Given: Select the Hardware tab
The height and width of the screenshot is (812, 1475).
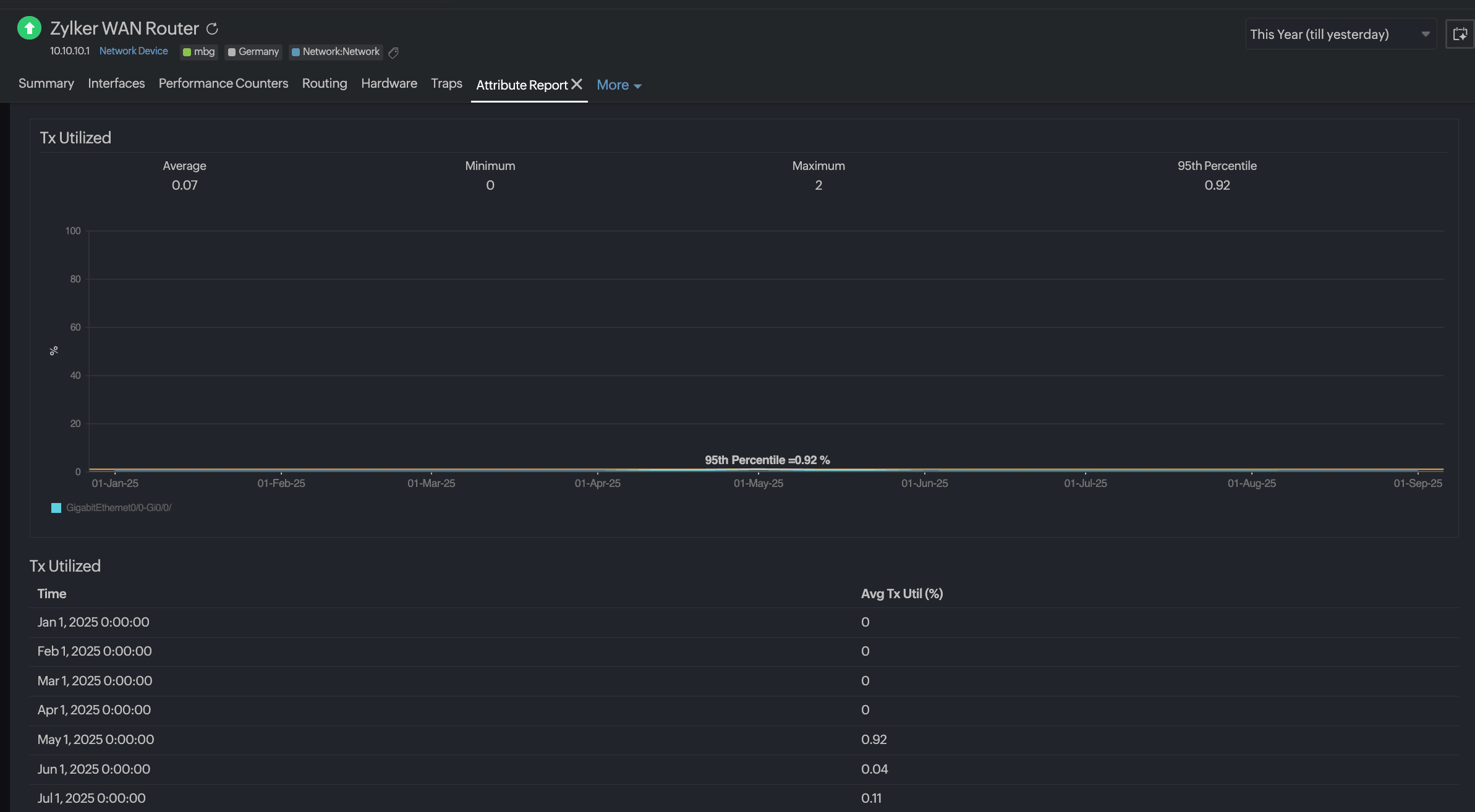Looking at the screenshot, I should 389,83.
